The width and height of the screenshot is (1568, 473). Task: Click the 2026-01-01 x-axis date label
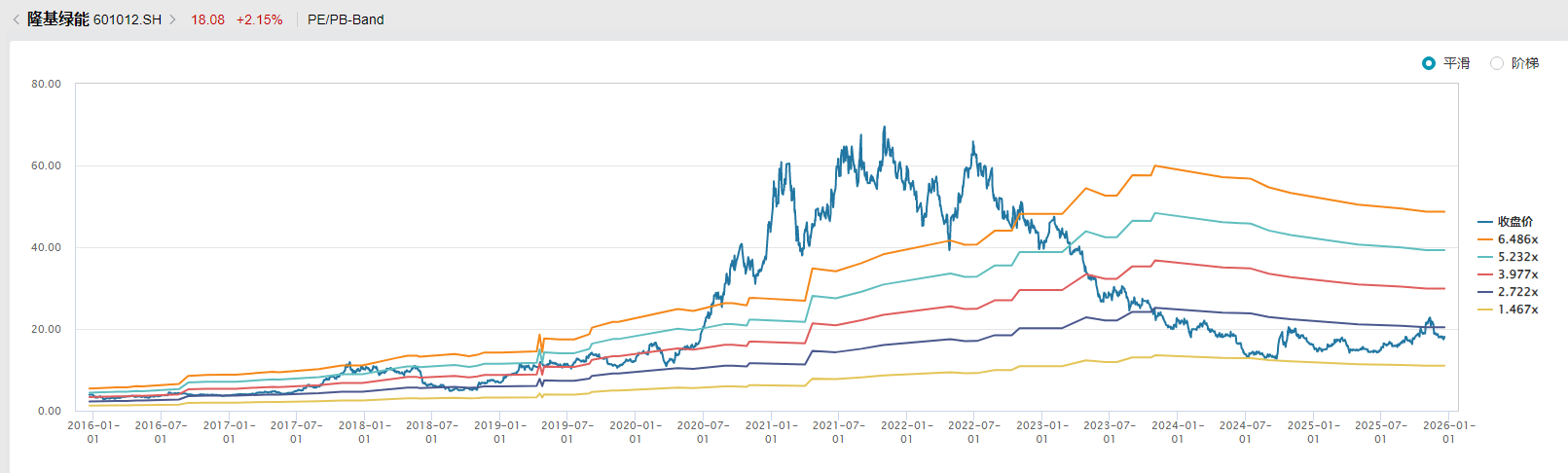point(1448,431)
